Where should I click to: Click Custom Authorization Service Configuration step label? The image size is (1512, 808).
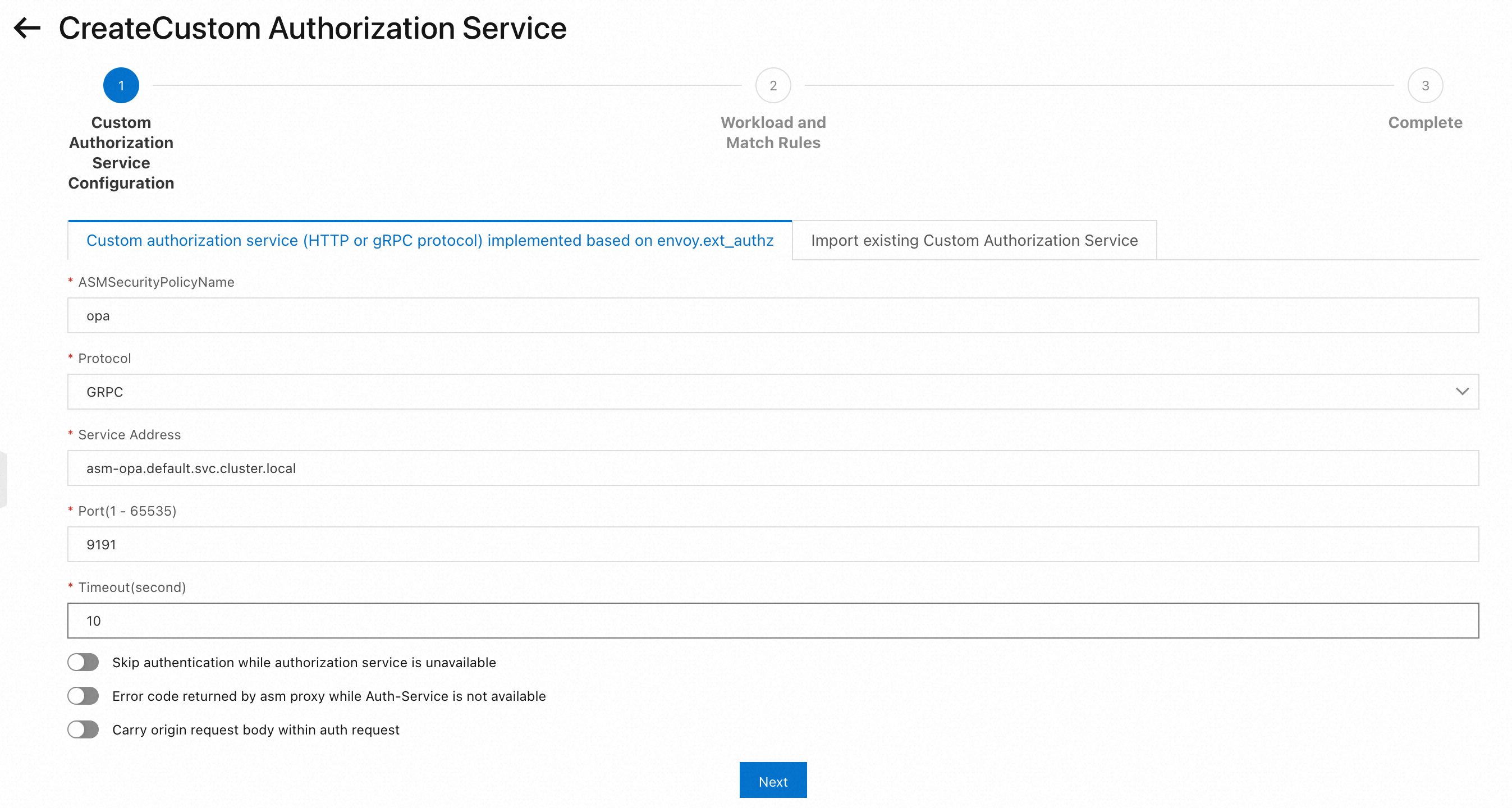click(x=121, y=153)
